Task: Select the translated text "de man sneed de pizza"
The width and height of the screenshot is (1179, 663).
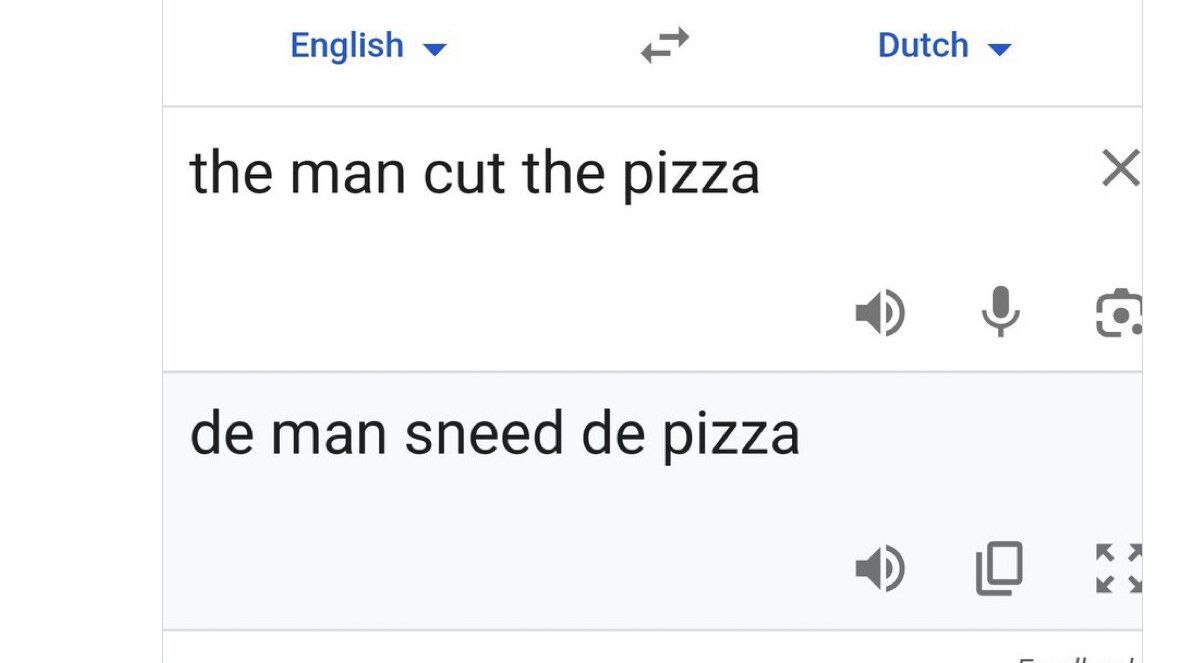Action: coord(495,435)
